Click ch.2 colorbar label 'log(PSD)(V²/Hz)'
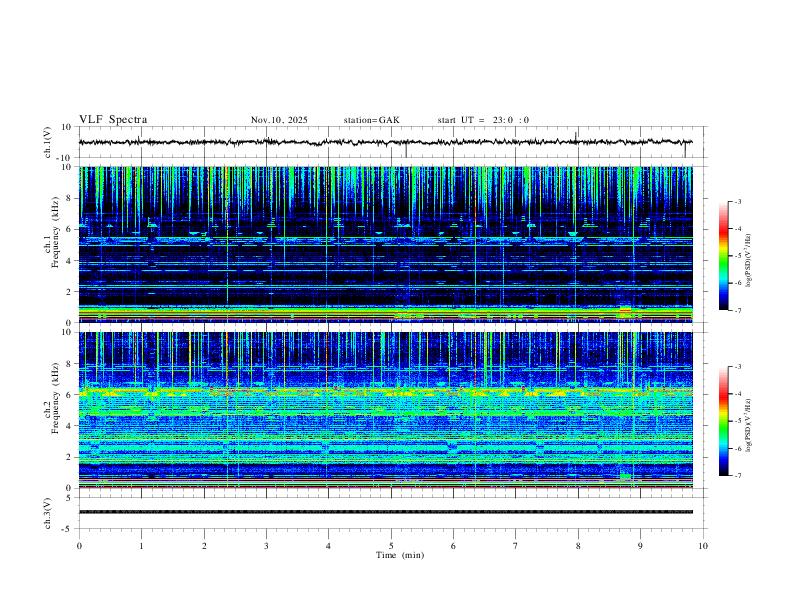This screenshot has width=792, height=612. pyautogui.click(x=748, y=426)
